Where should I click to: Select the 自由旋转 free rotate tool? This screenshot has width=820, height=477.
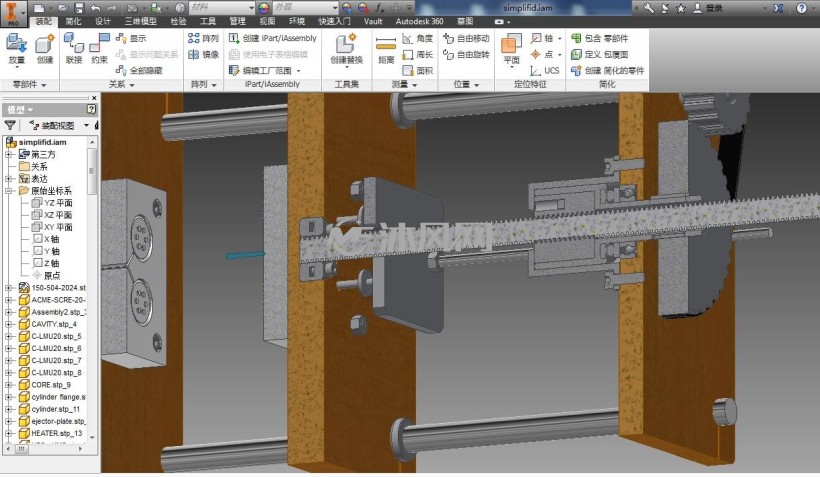(x=466, y=54)
